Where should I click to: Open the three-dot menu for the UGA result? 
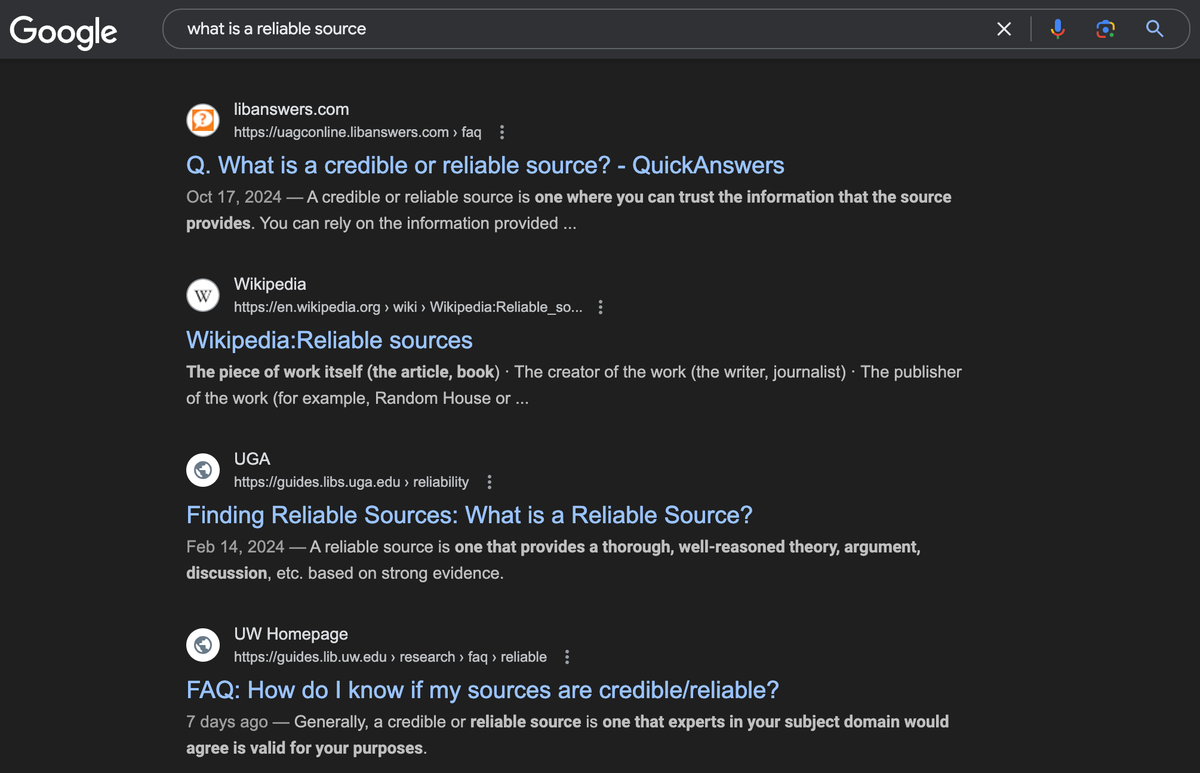point(489,481)
